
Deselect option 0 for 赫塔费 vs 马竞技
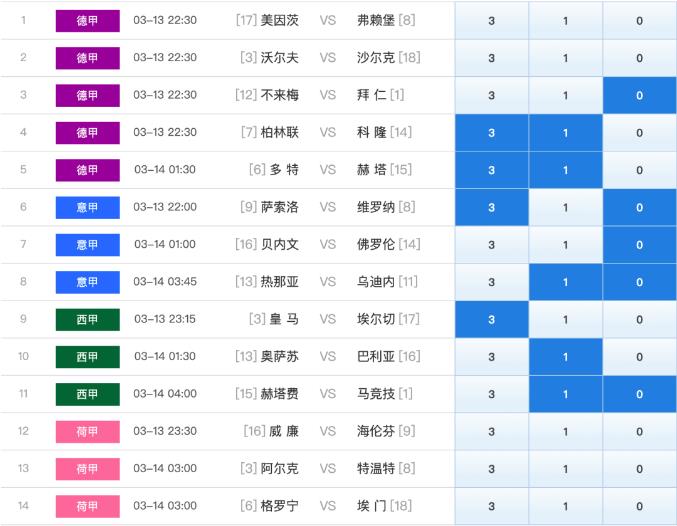pyautogui.click(x=639, y=394)
